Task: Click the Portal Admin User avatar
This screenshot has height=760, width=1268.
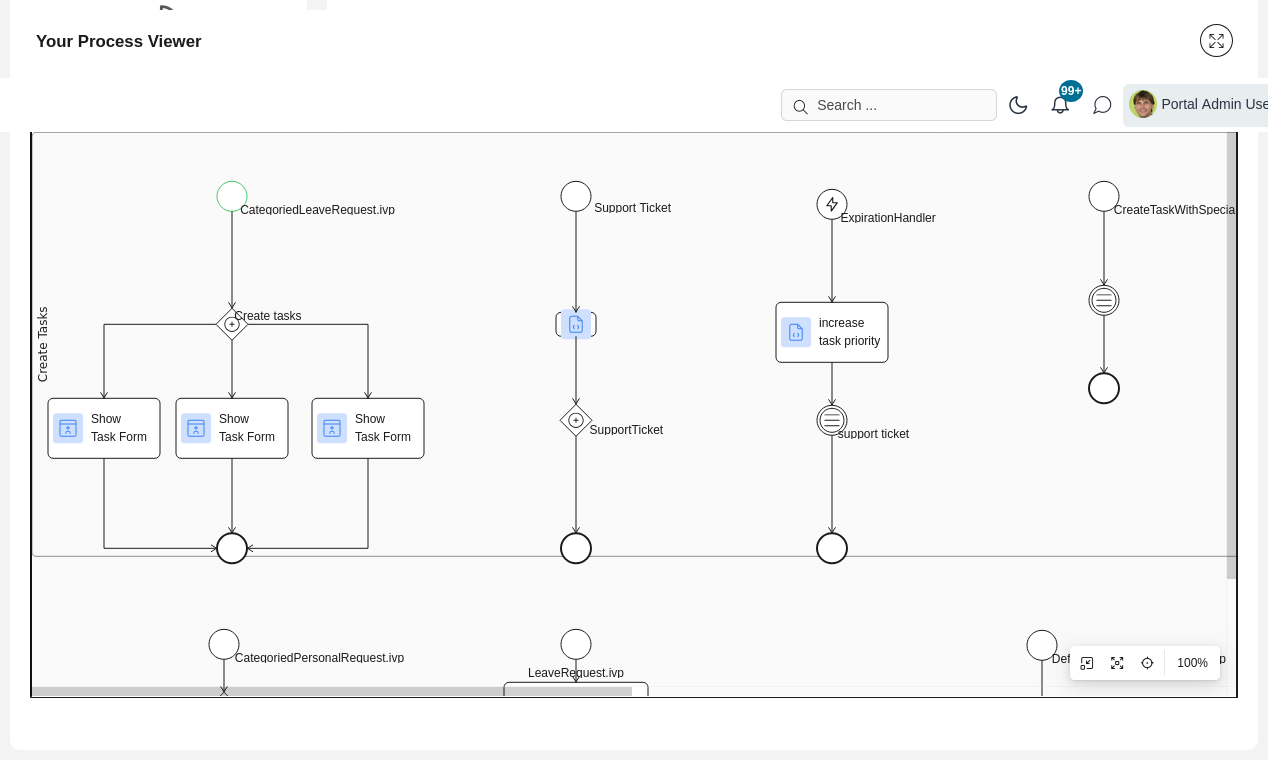Action: click(x=1143, y=104)
